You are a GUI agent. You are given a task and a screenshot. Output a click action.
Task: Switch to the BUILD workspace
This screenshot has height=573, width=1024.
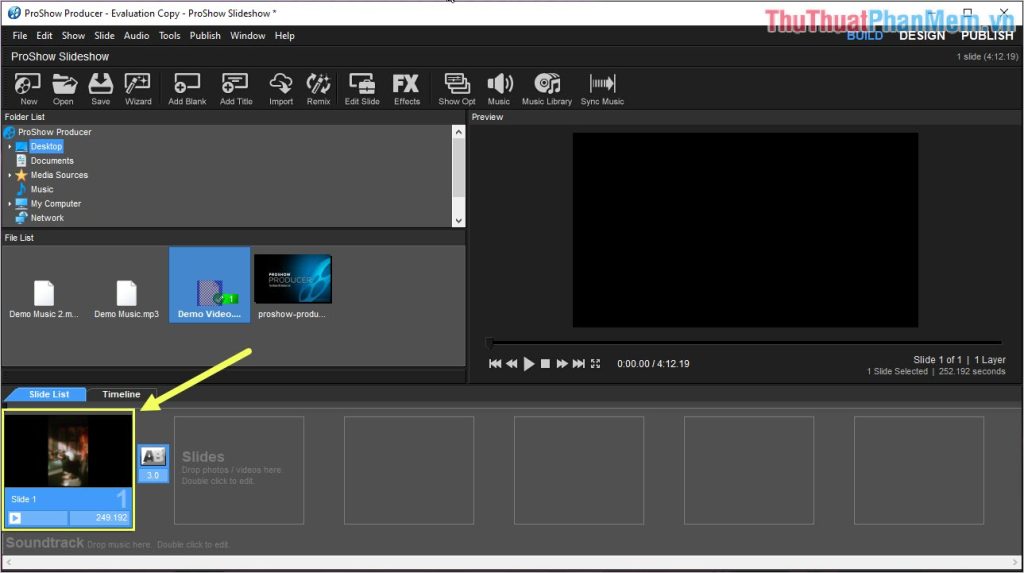865,36
